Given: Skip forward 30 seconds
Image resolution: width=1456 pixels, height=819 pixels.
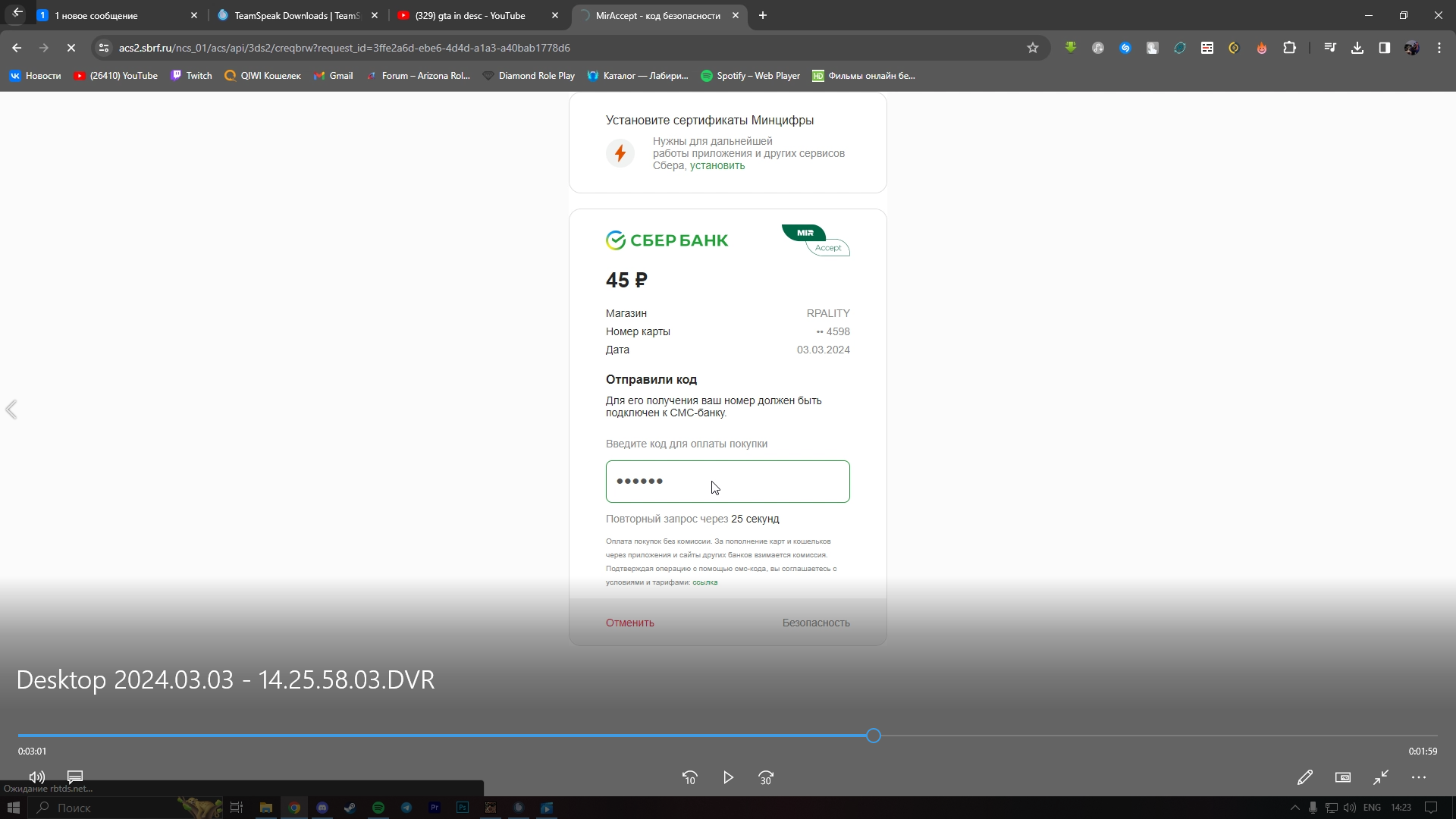Looking at the screenshot, I should (766, 777).
